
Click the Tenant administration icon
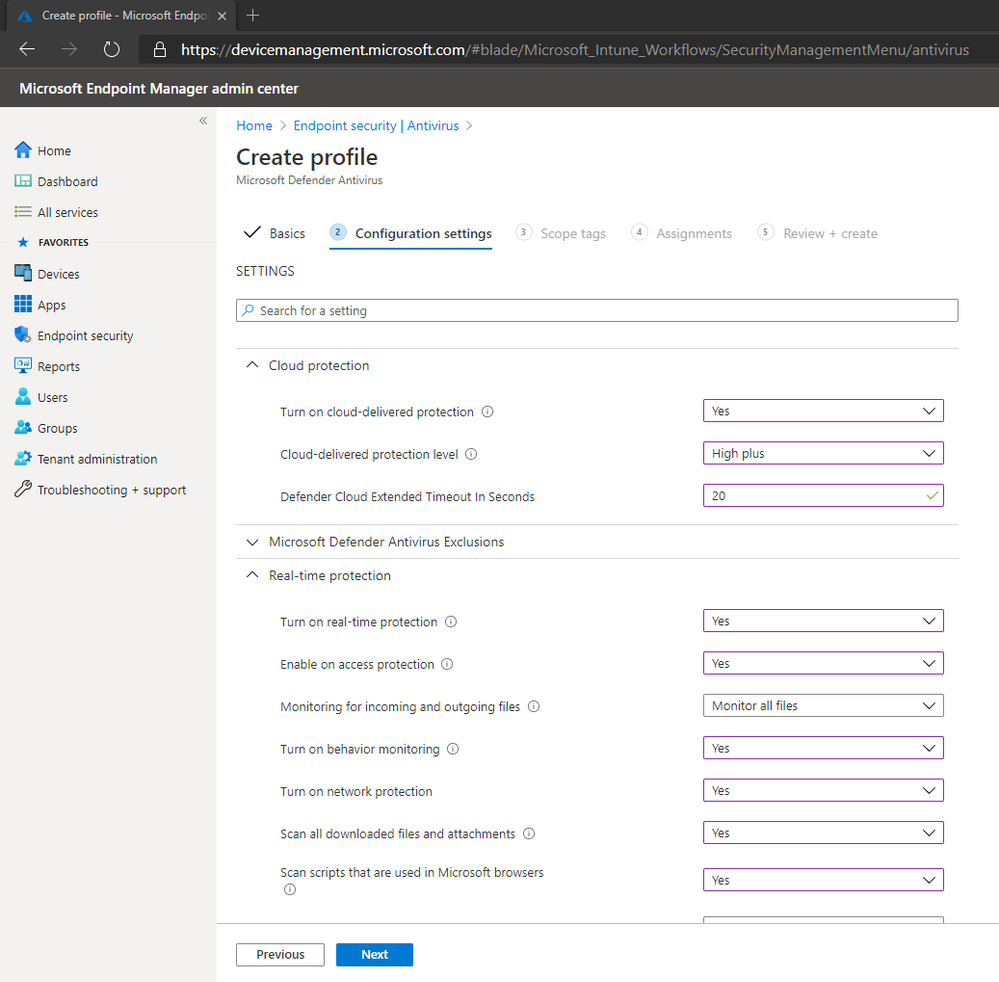pyautogui.click(x=23, y=458)
